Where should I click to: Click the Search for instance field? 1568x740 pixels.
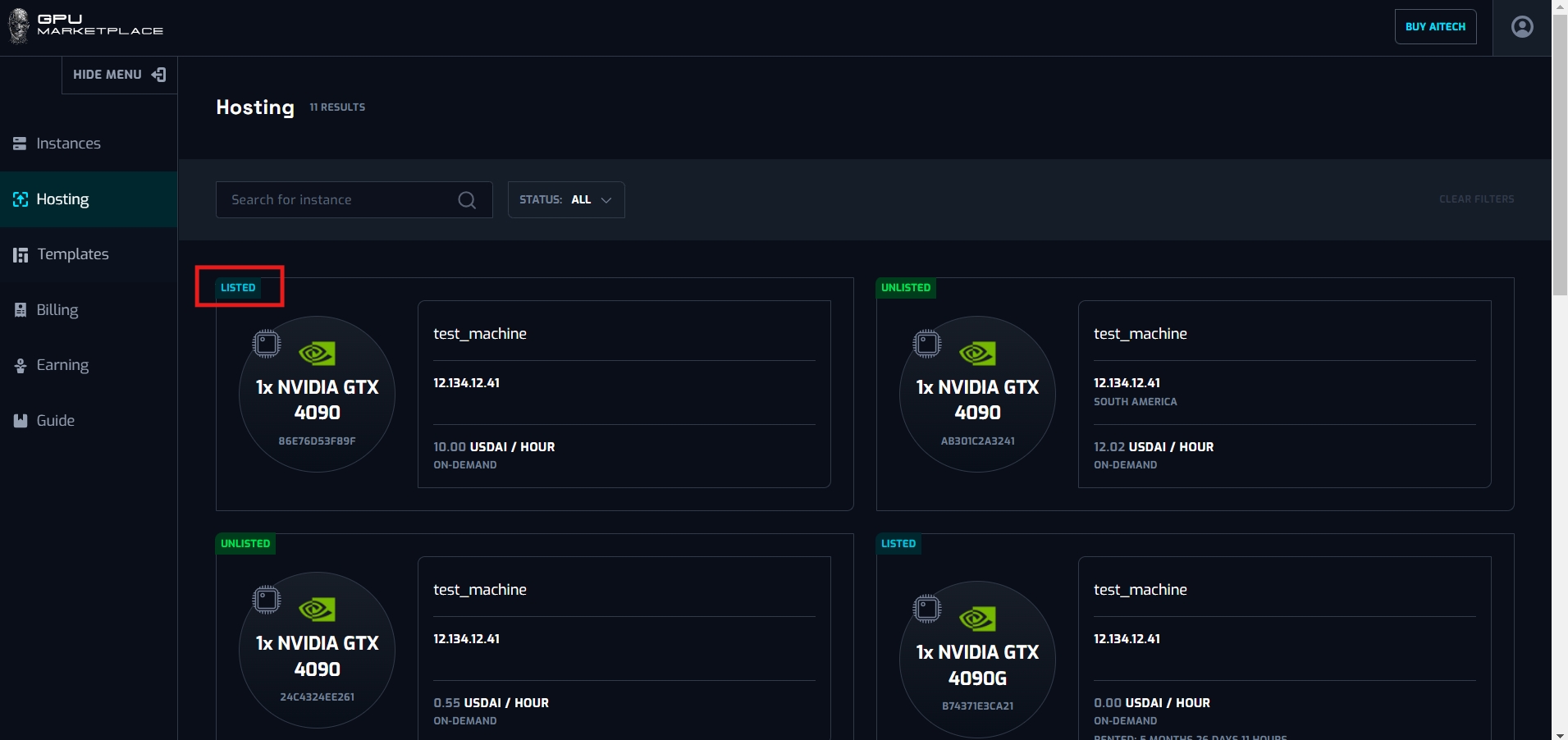(x=341, y=200)
